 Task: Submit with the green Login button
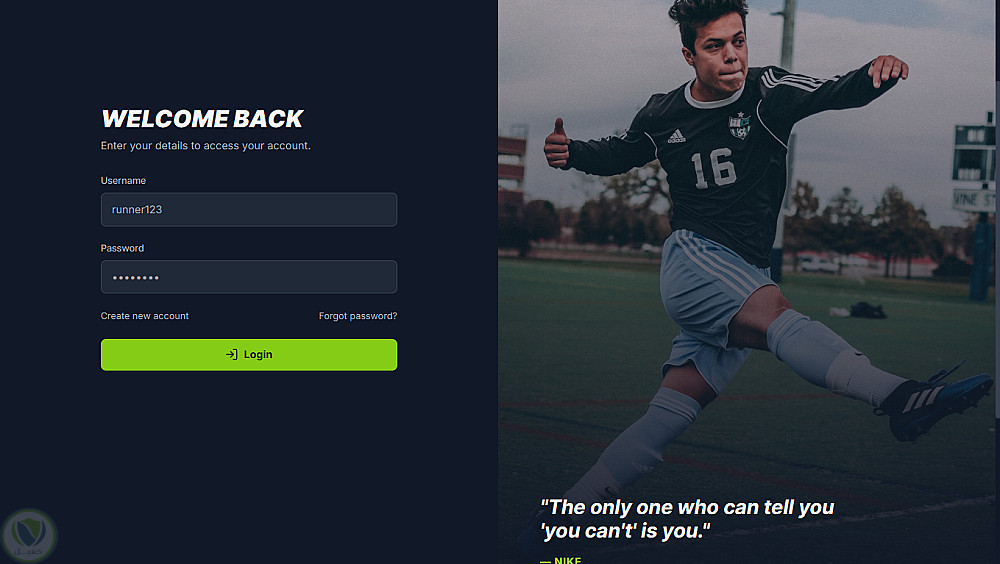(249, 355)
